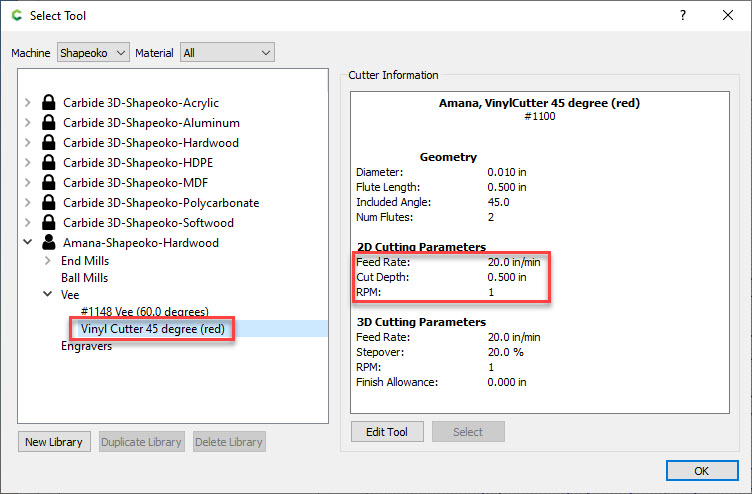Collapse the Vee tool category

click(x=47, y=295)
